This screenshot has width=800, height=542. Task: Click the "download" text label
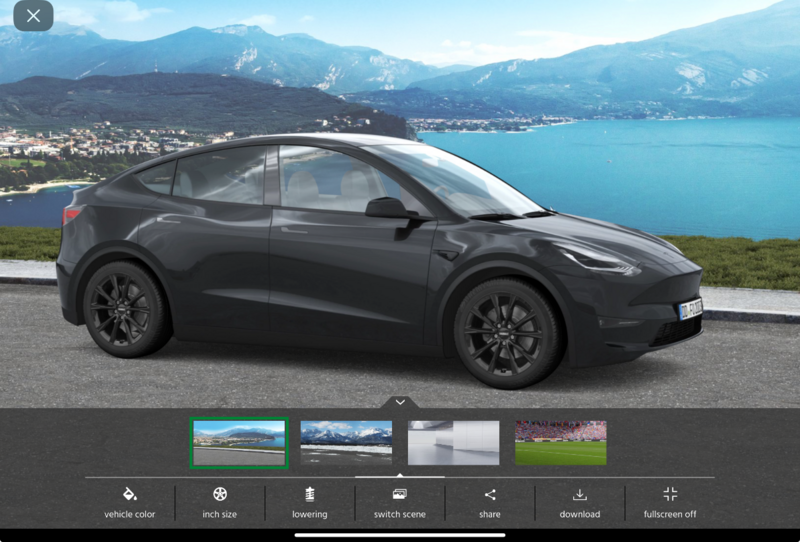pos(580,514)
